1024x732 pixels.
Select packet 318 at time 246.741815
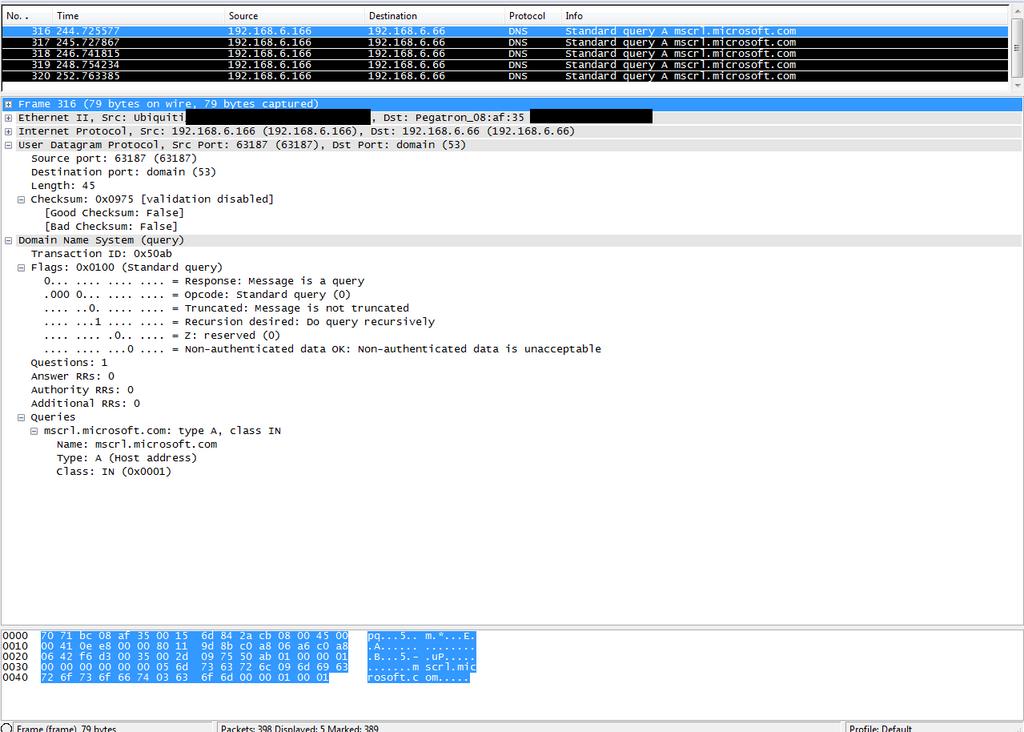pyautogui.click(x=505, y=54)
